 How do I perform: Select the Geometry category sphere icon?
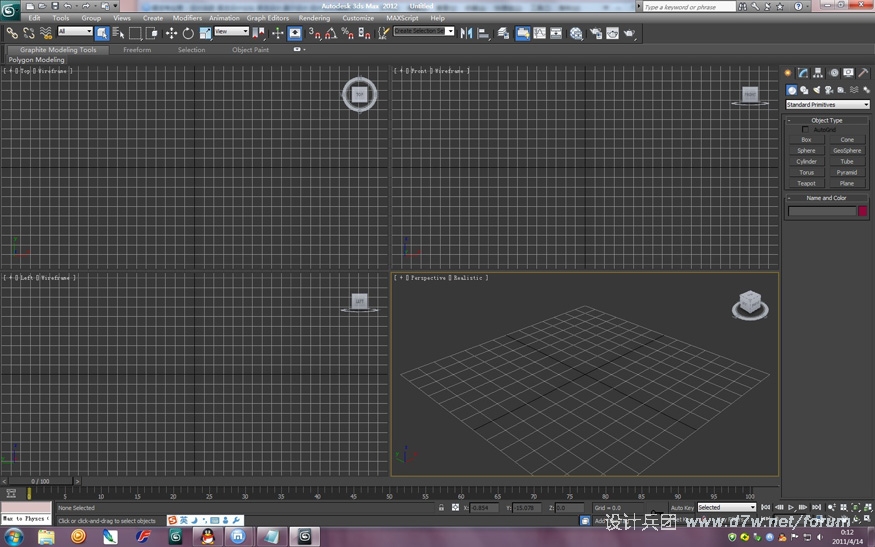791,90
